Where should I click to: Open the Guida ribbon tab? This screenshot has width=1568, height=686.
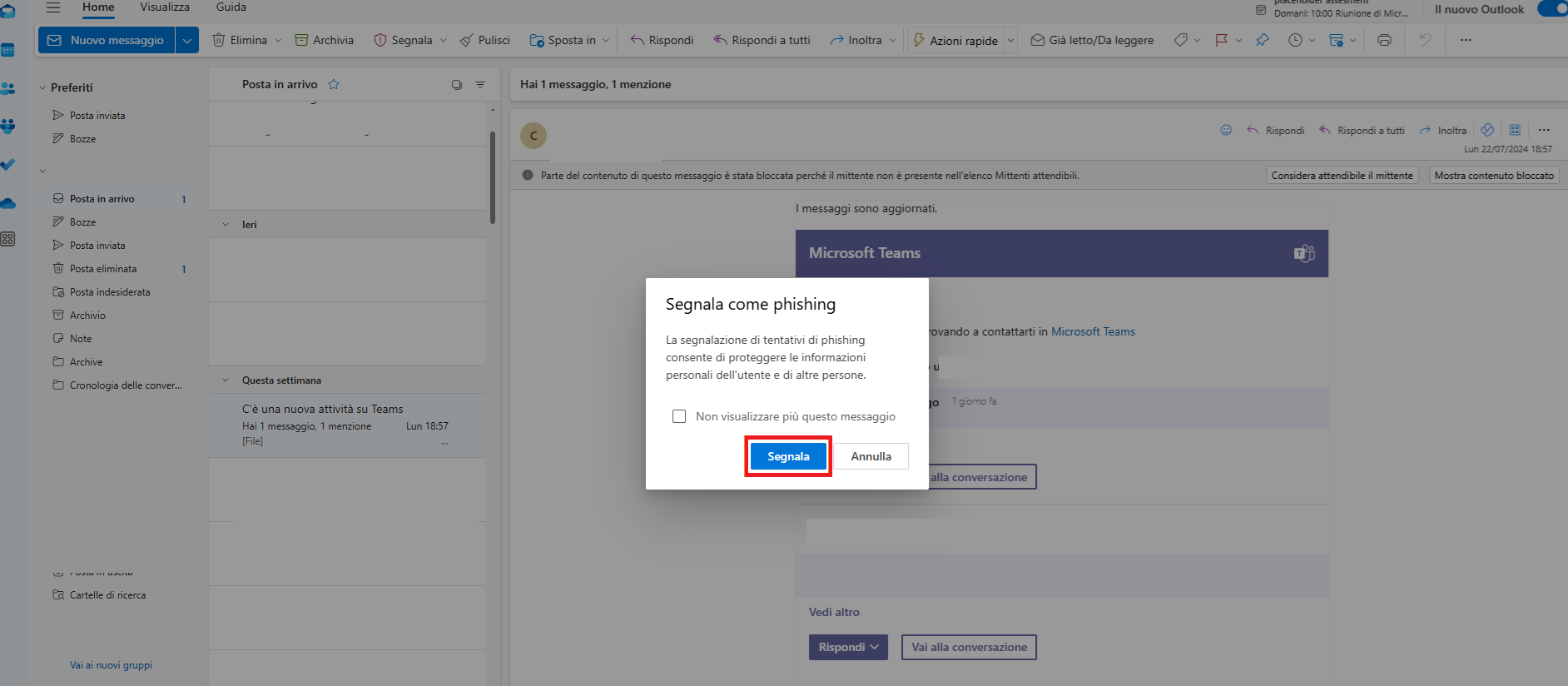[x=231, y=7]
